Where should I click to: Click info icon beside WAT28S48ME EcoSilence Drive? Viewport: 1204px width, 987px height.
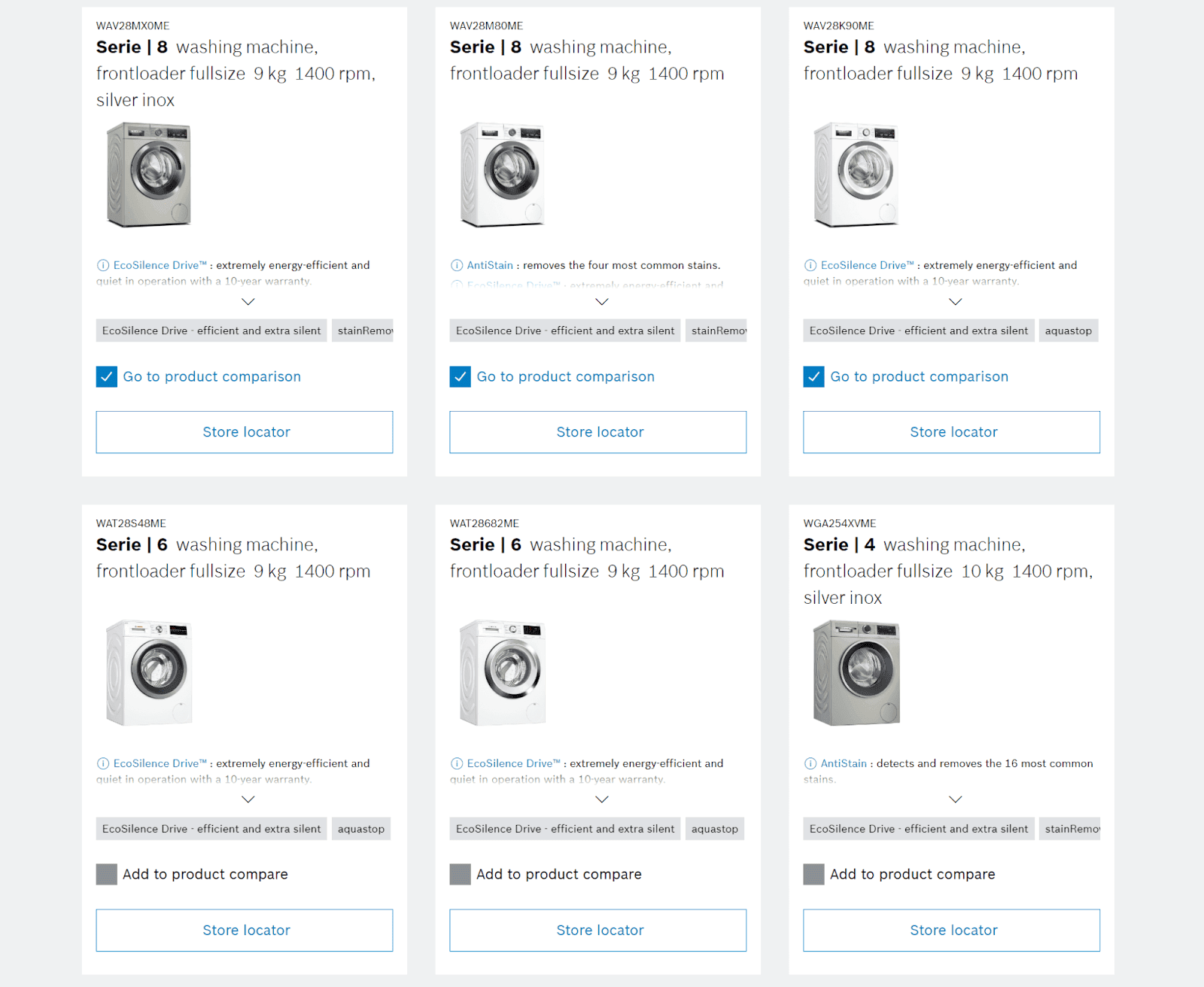(x=103, y=763)
